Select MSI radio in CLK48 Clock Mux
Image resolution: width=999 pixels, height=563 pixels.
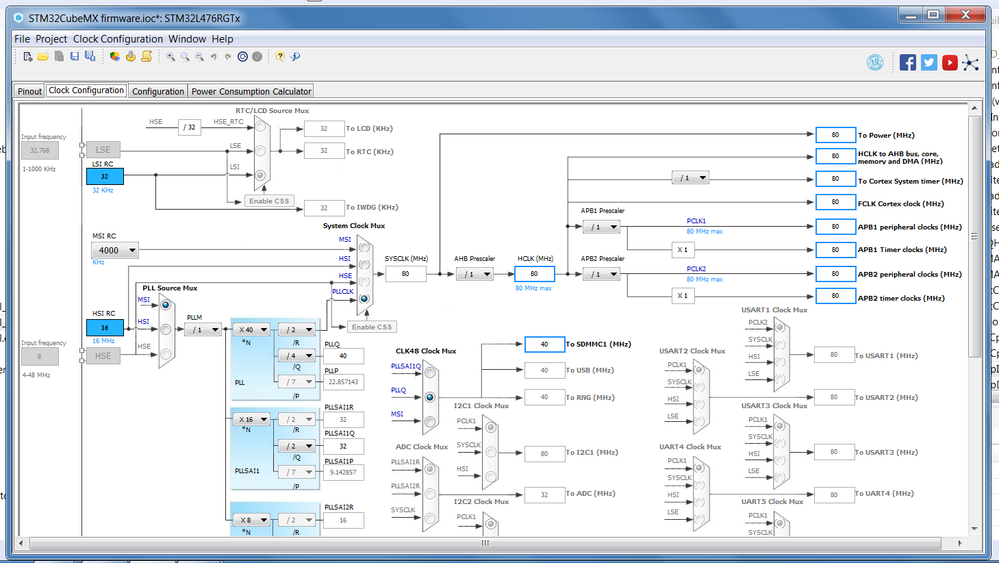(x=430, y=421)
